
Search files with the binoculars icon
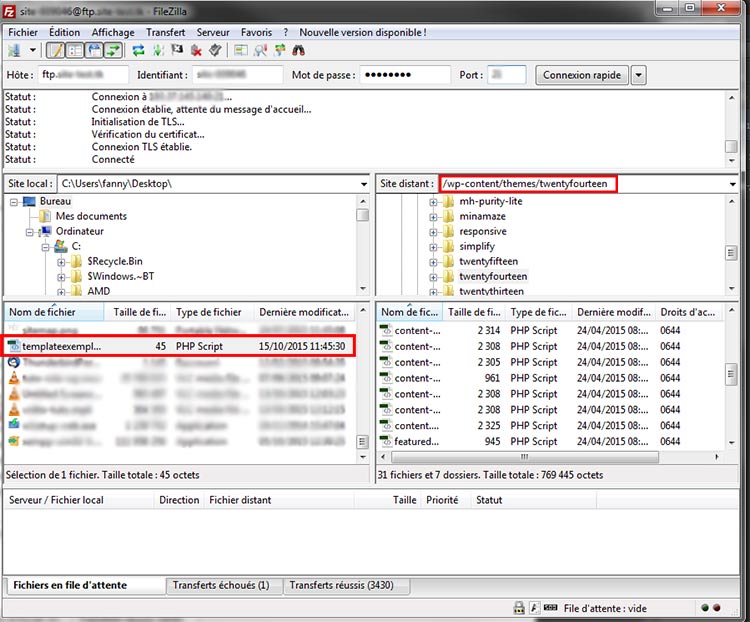[x=298, y=50]
